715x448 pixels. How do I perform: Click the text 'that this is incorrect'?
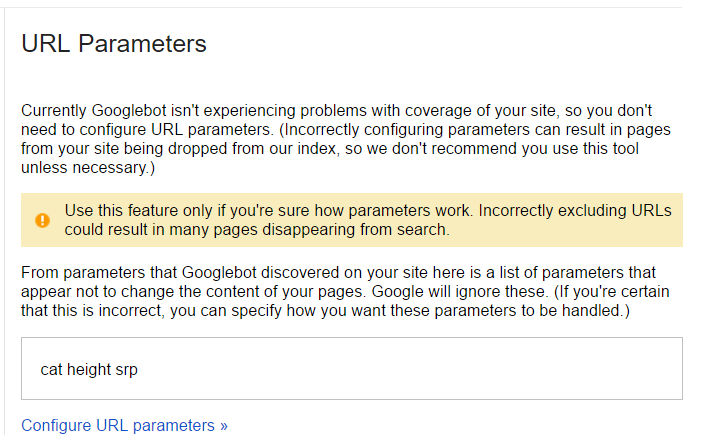(x=92, y=311)
